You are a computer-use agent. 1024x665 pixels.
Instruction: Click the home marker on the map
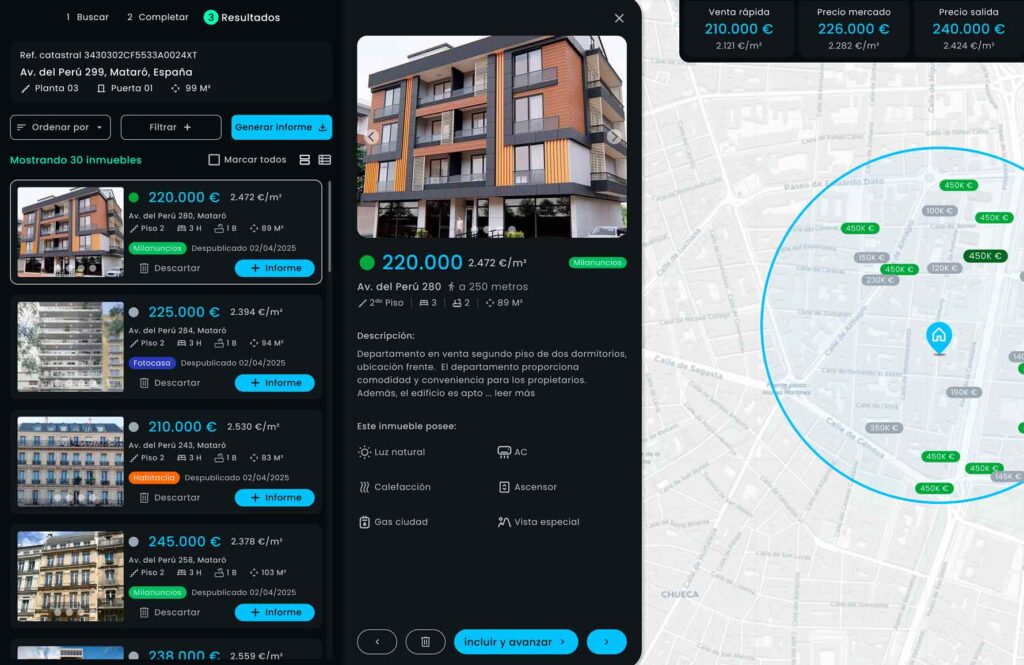click(938, 336)
